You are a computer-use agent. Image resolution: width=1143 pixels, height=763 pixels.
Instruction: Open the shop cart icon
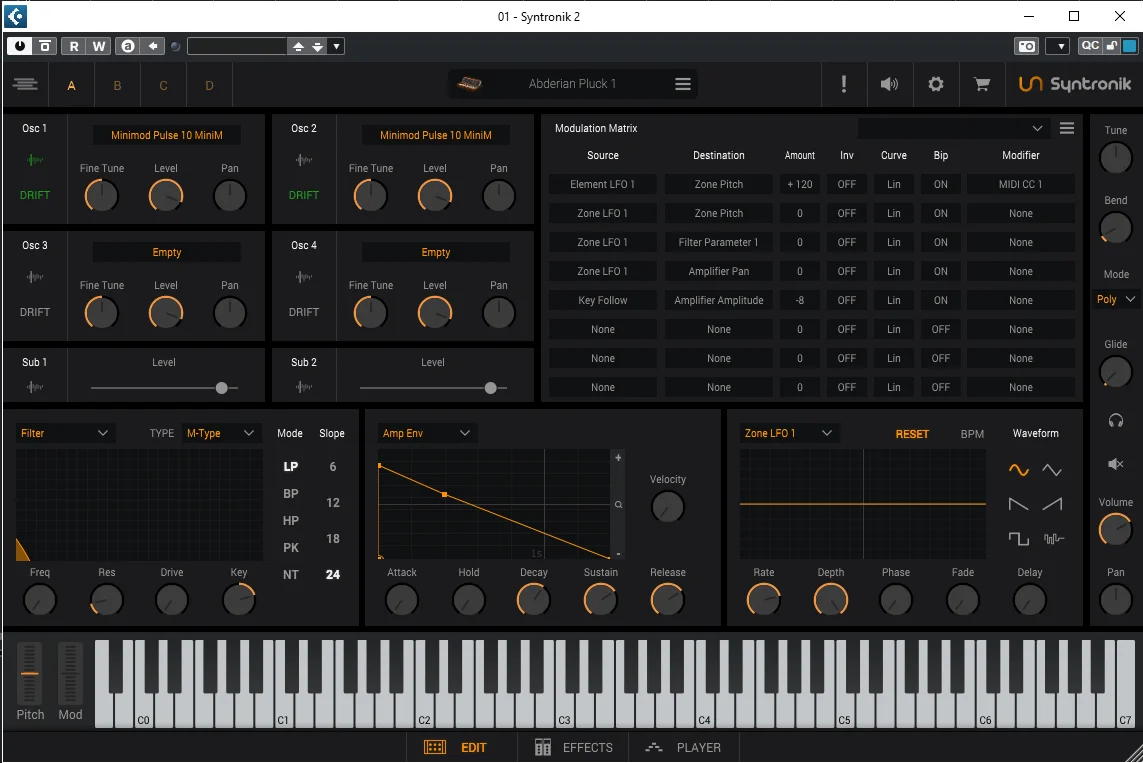coord(982,84)
